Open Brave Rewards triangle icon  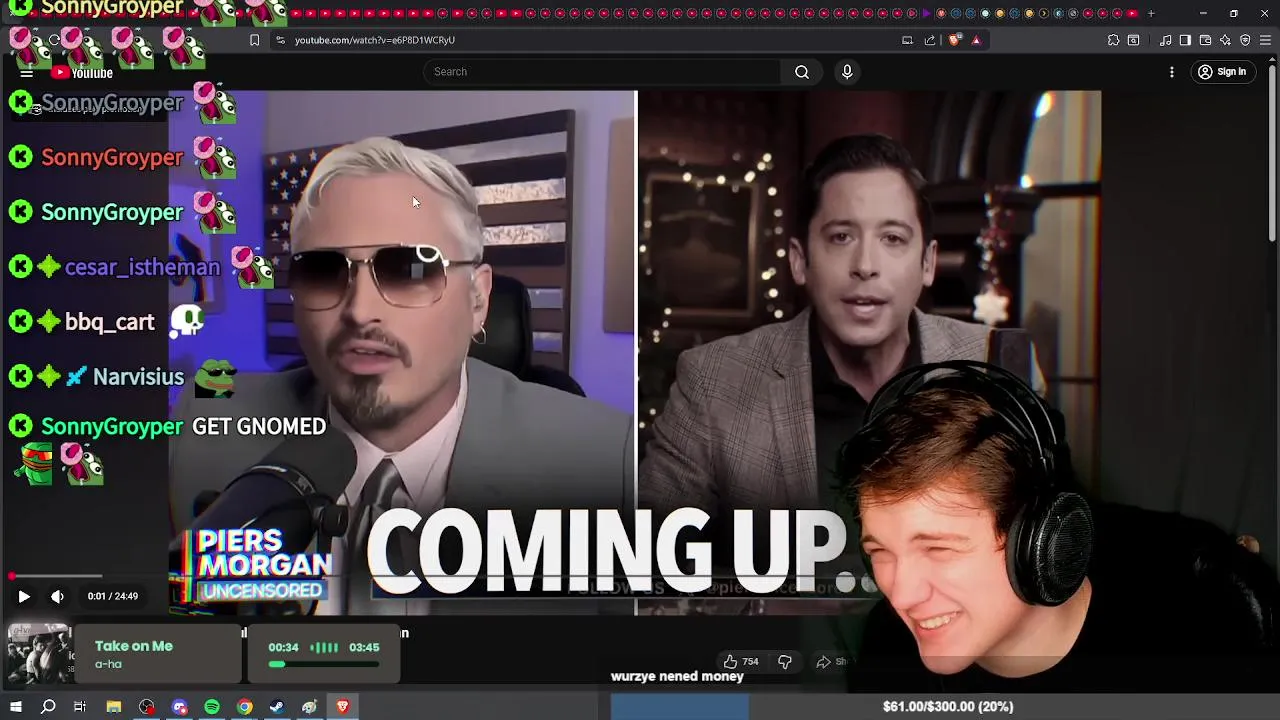pos(976,40)
